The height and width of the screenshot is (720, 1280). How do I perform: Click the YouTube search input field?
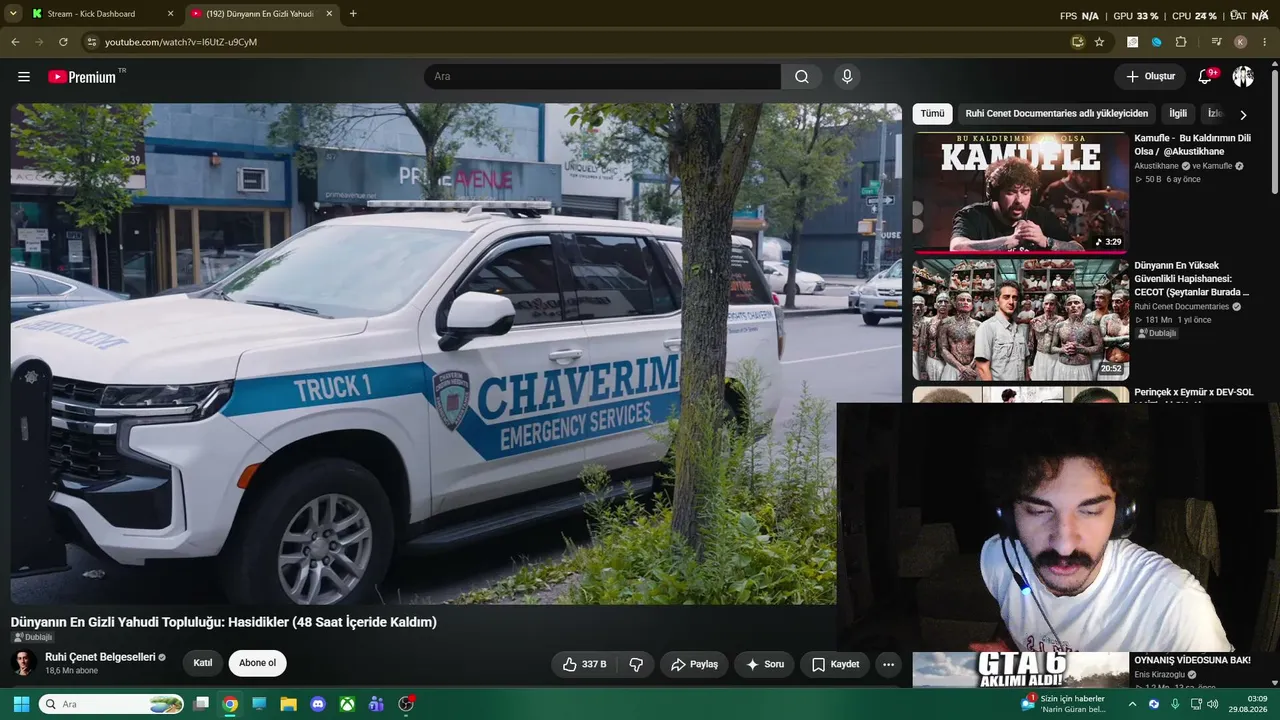point(602,77)
